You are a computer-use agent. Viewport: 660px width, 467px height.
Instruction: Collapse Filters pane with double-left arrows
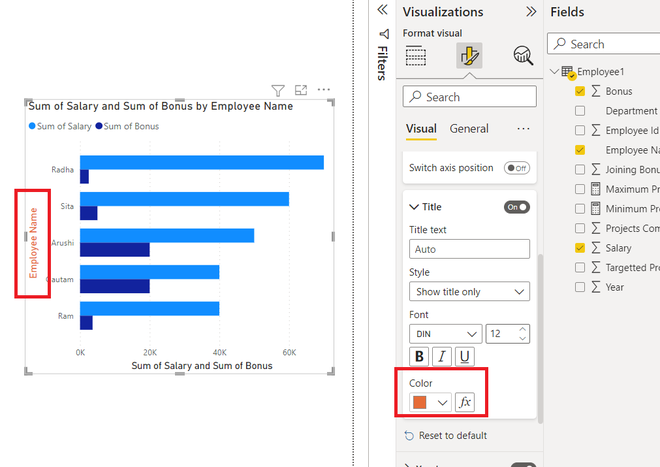pyautogui.click(x=382, y=10)
